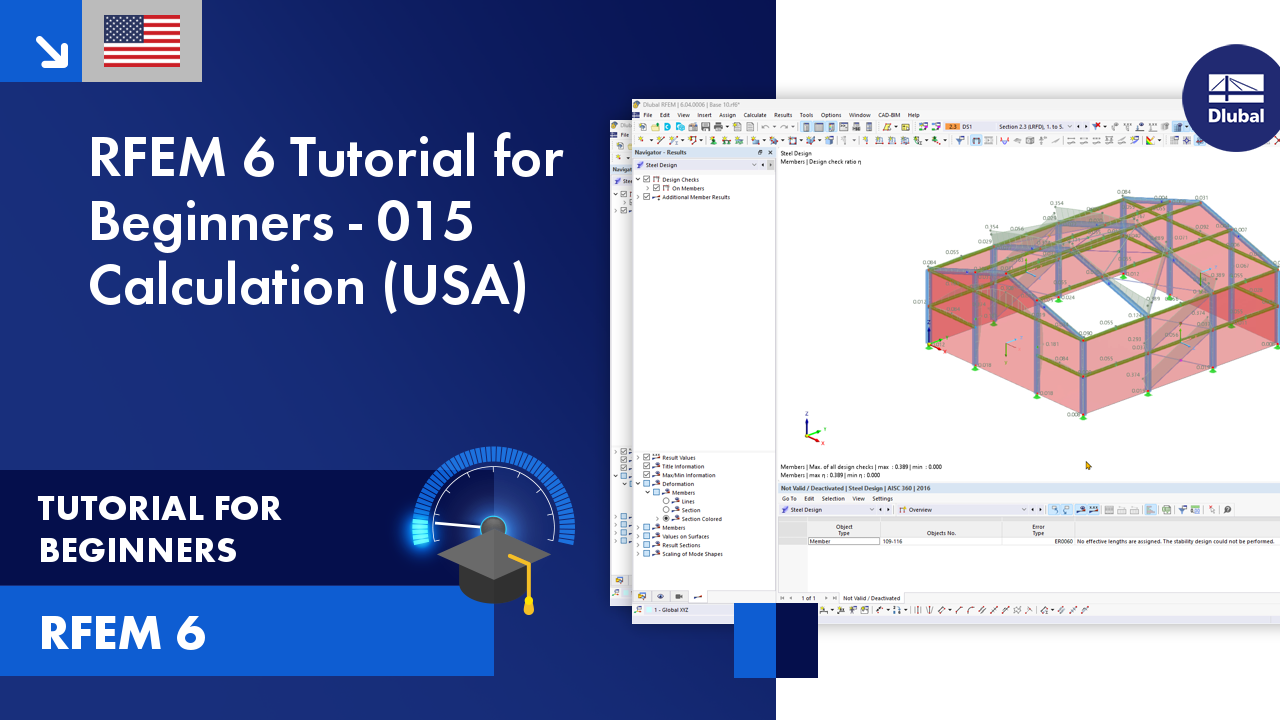The height and width of the screenshot is (720, 1280).
Task: Click the pin icon on the Navigator - Results panel
Action: (759, 153)
